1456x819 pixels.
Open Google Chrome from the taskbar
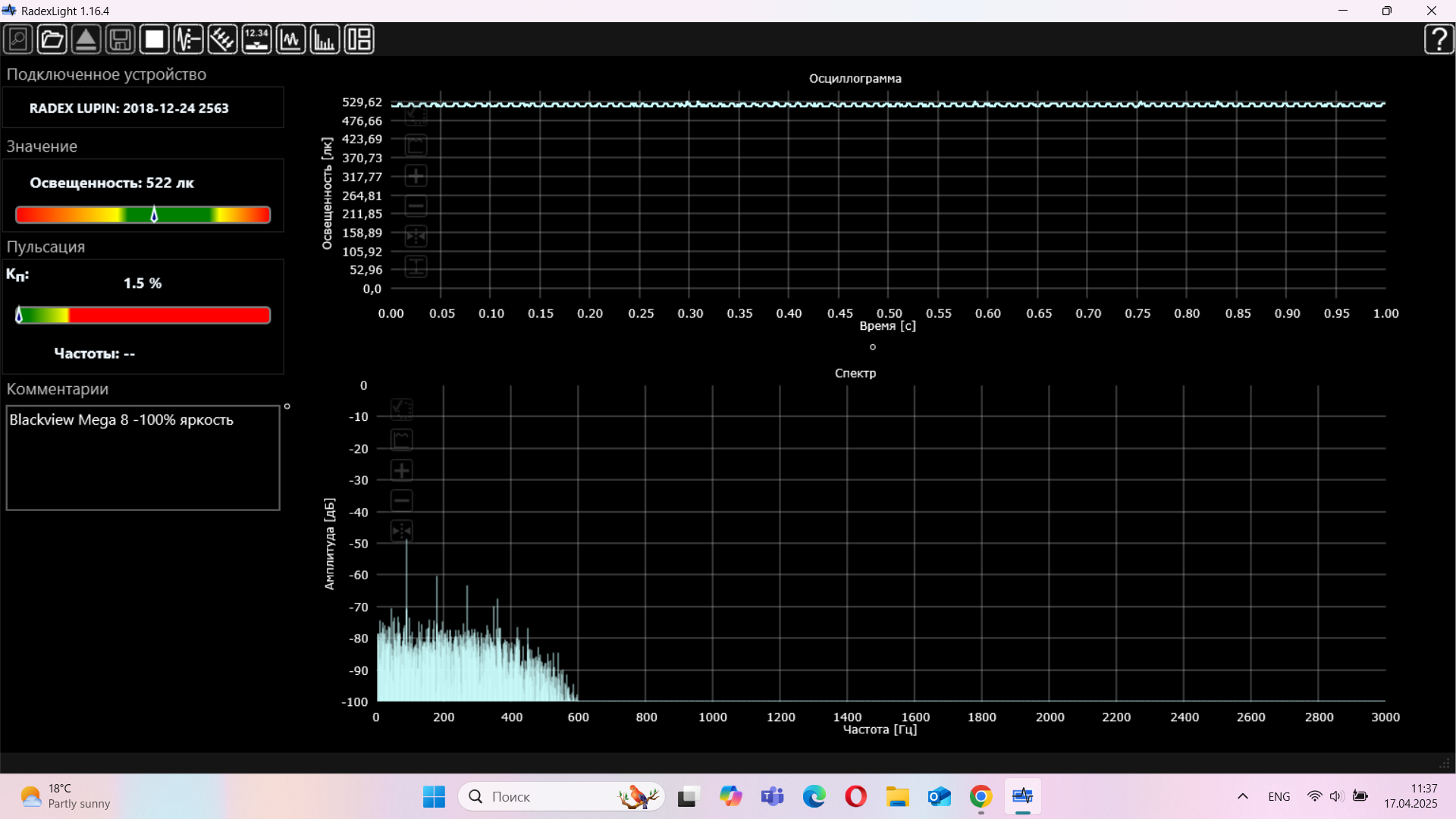981,796
